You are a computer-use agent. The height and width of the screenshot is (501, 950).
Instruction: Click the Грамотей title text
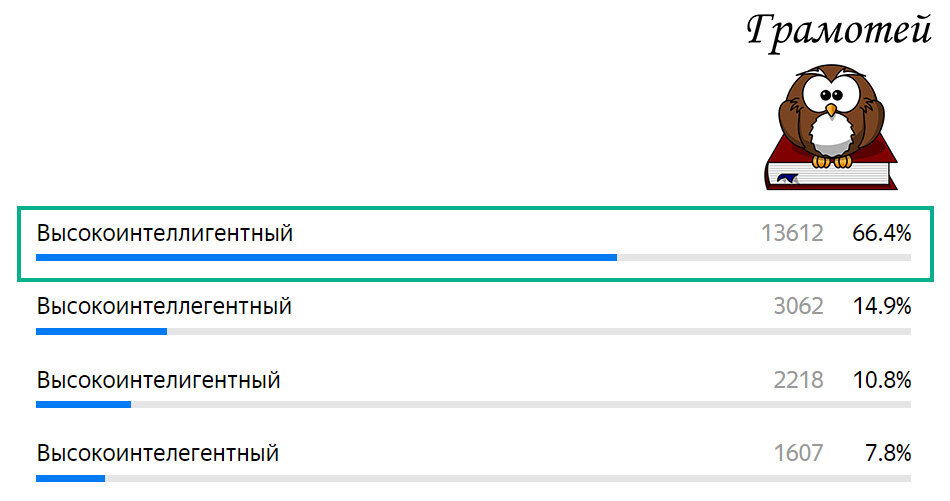(839, 32)
